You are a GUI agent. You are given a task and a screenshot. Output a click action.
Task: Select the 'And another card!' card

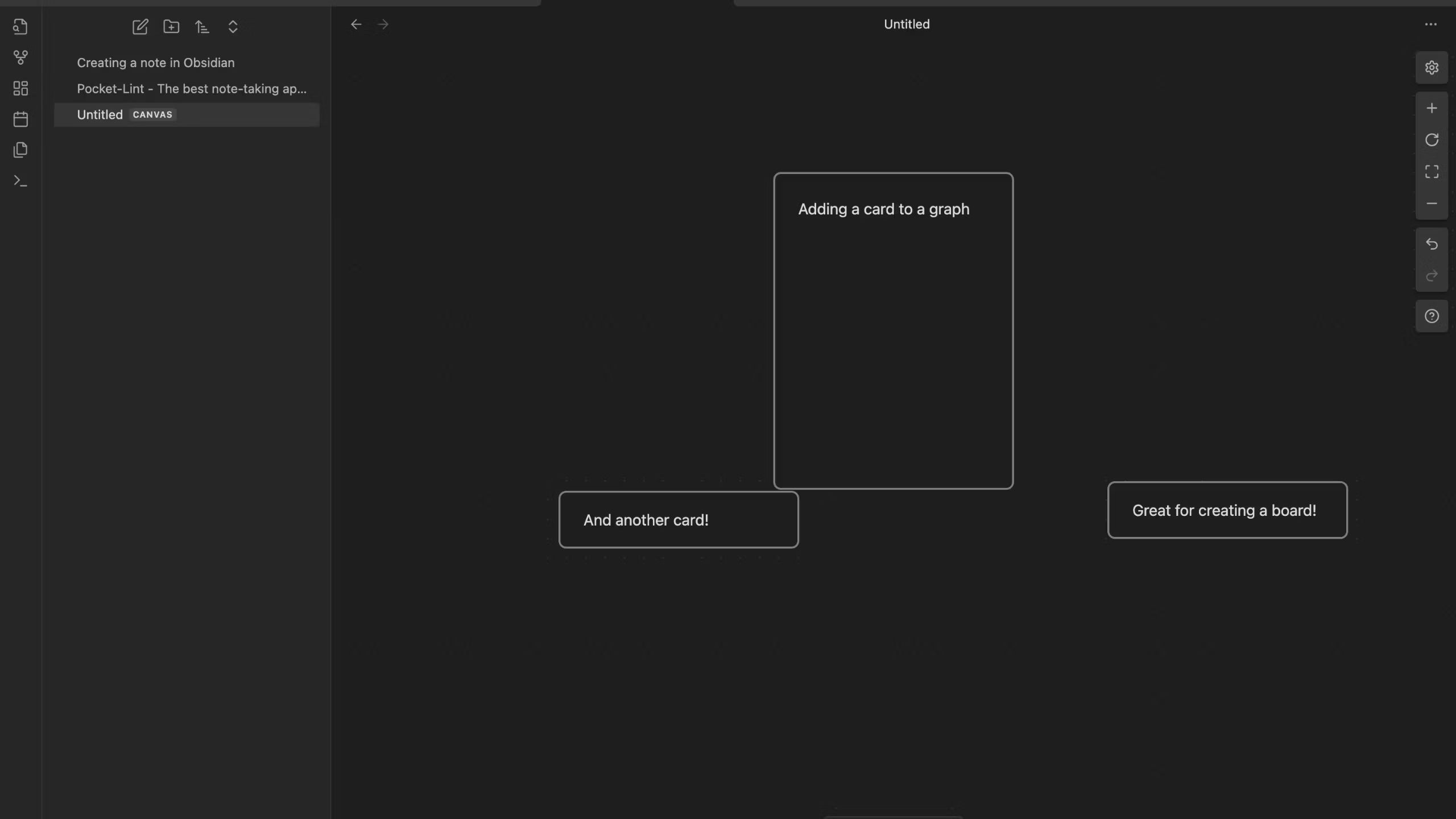[x=678, y=519]
